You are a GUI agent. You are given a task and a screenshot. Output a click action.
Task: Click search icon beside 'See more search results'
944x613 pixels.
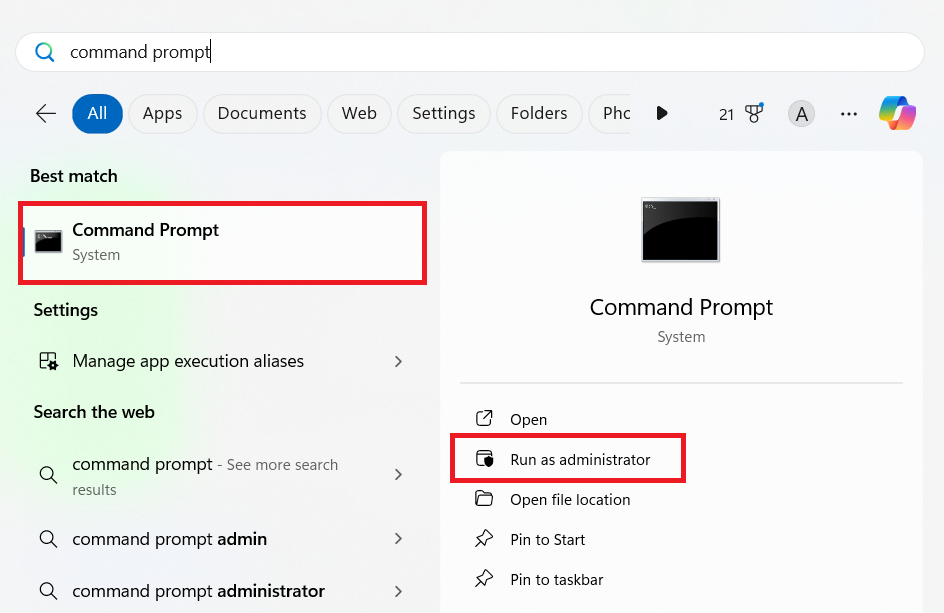(x=48, y=475)
